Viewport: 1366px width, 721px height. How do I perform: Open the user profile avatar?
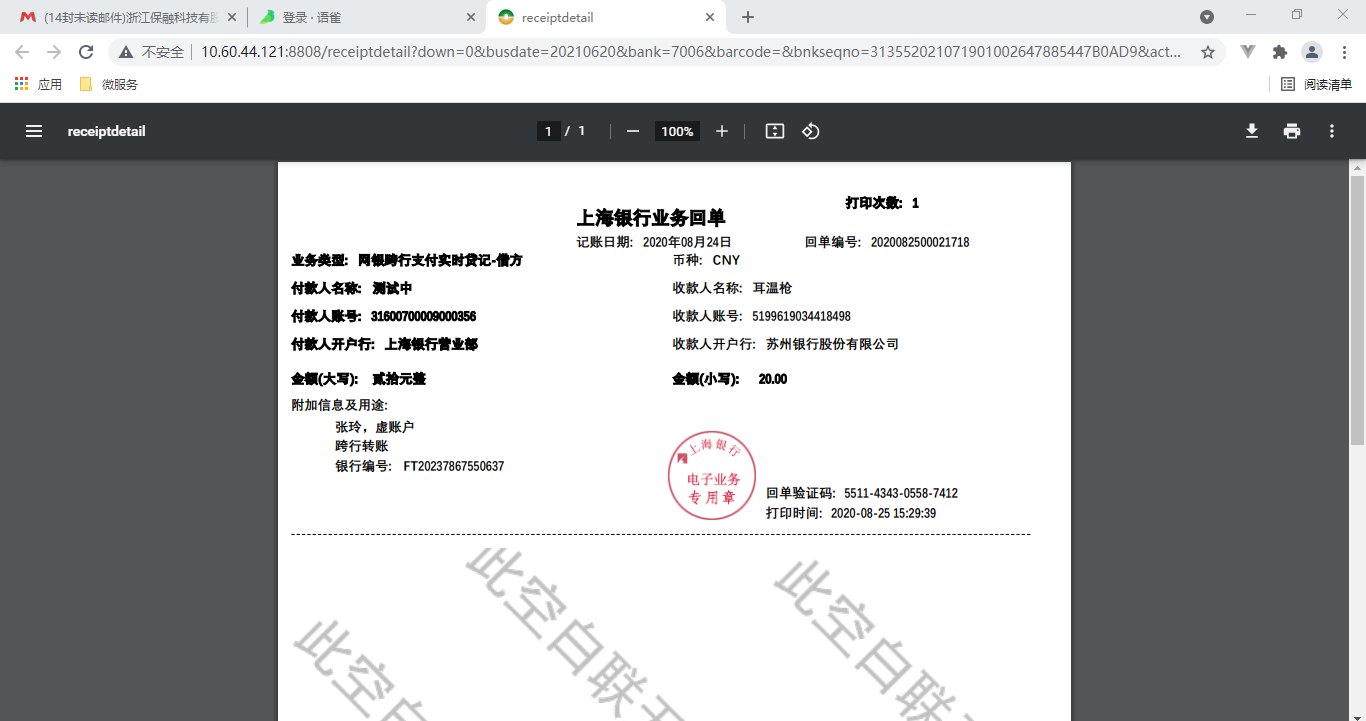pos(1312,52)
